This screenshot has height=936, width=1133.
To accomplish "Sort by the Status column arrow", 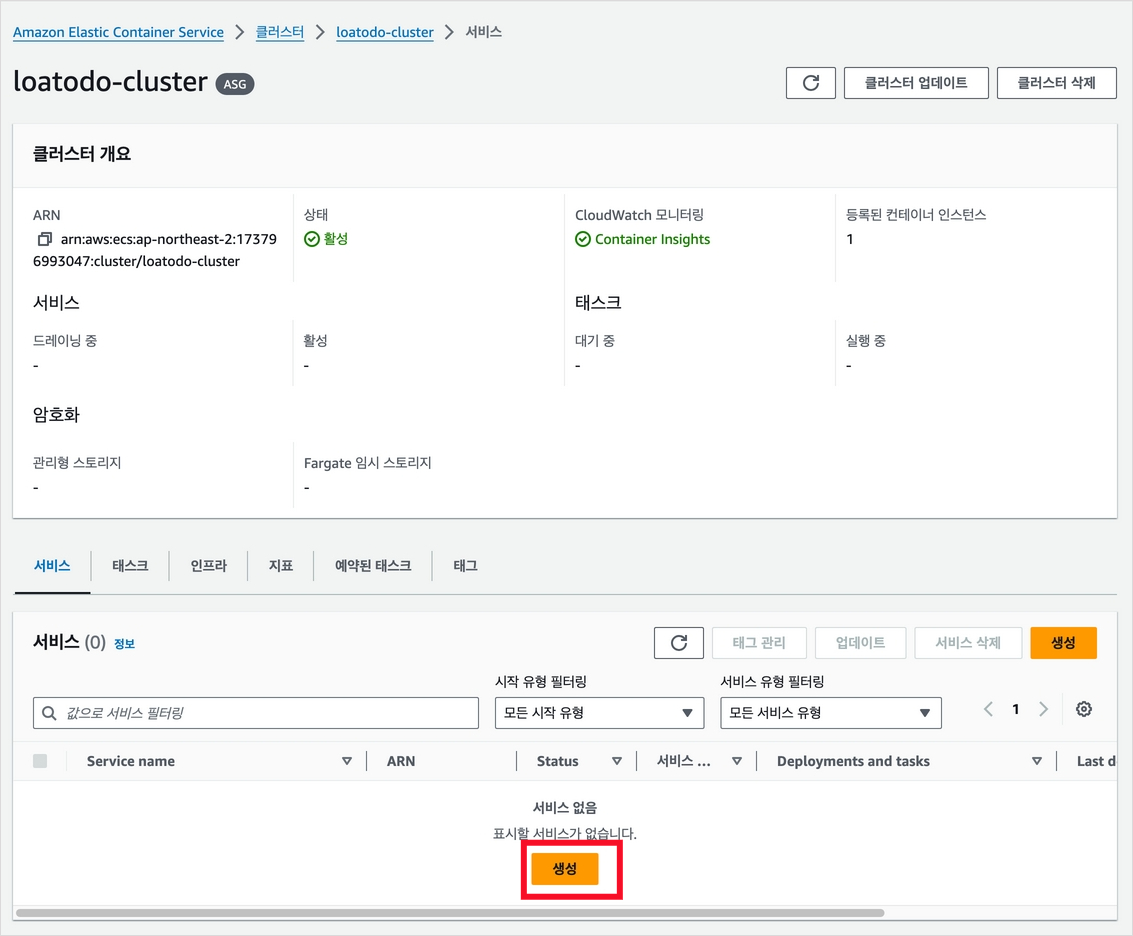I will click(x=617, y=761).
